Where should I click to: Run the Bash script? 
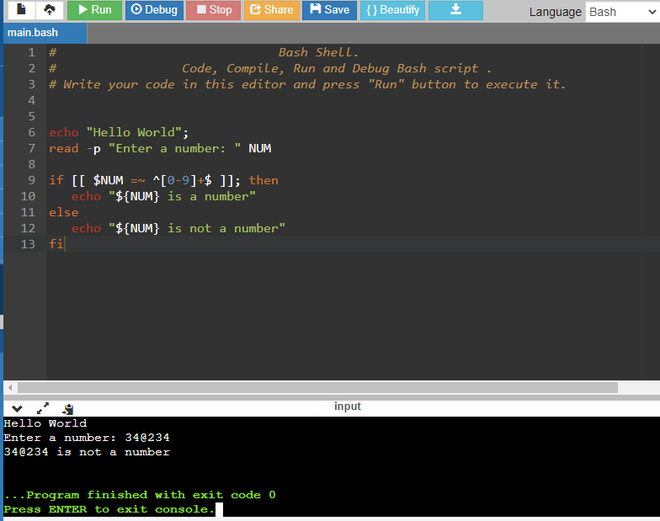click(x=95, y=10)
